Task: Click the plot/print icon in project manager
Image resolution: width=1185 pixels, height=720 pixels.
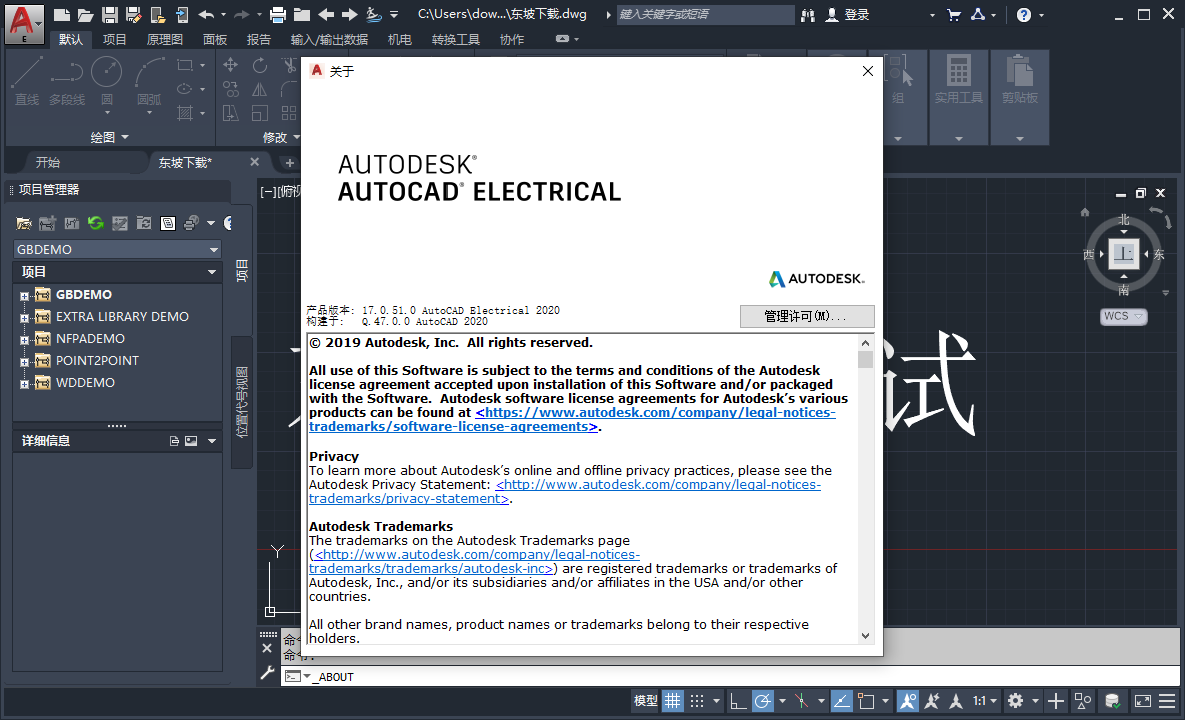Action: coord(189,222)
